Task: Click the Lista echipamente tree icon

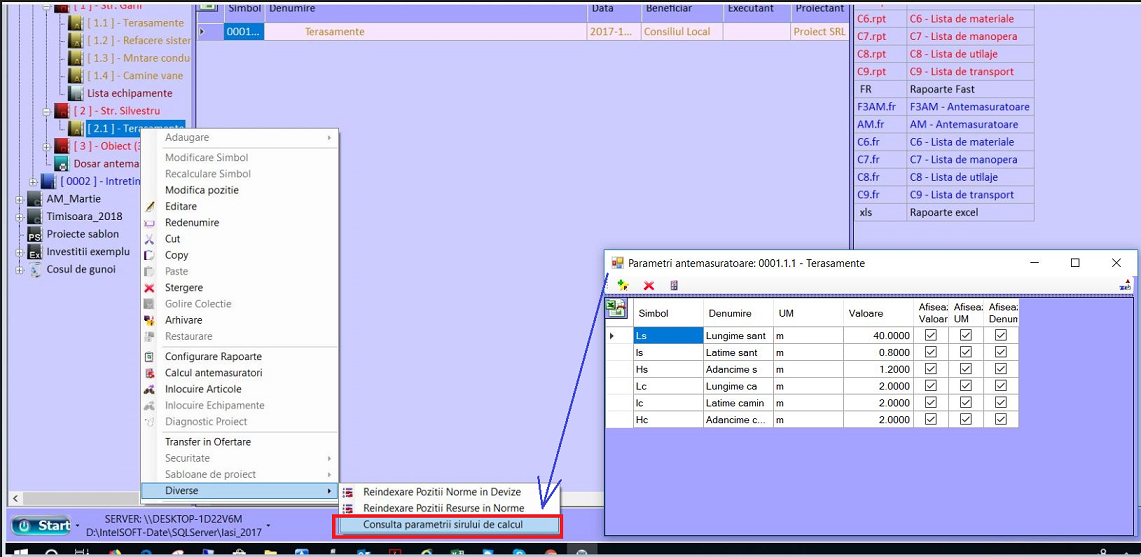Action: point(76,93)
